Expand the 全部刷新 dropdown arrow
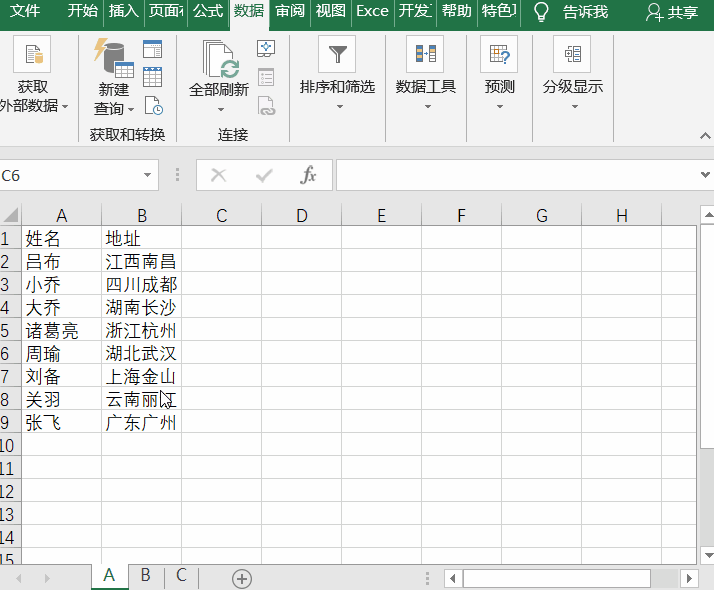Image resolution: width=714 pixels, height=590 pixels. 221,109
